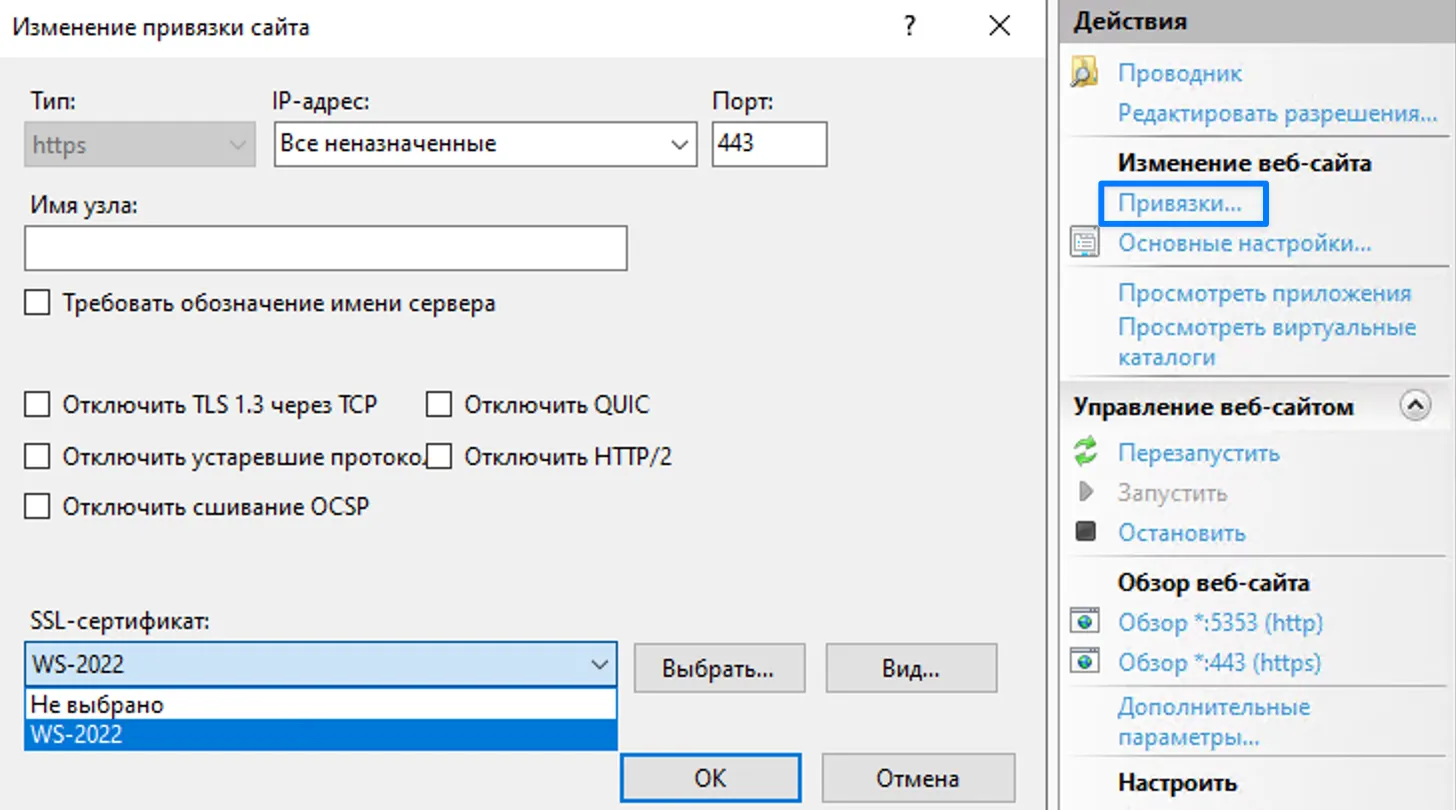
Task: Click the browse icon for *:5353 (http)
Action: point(1085,622)
